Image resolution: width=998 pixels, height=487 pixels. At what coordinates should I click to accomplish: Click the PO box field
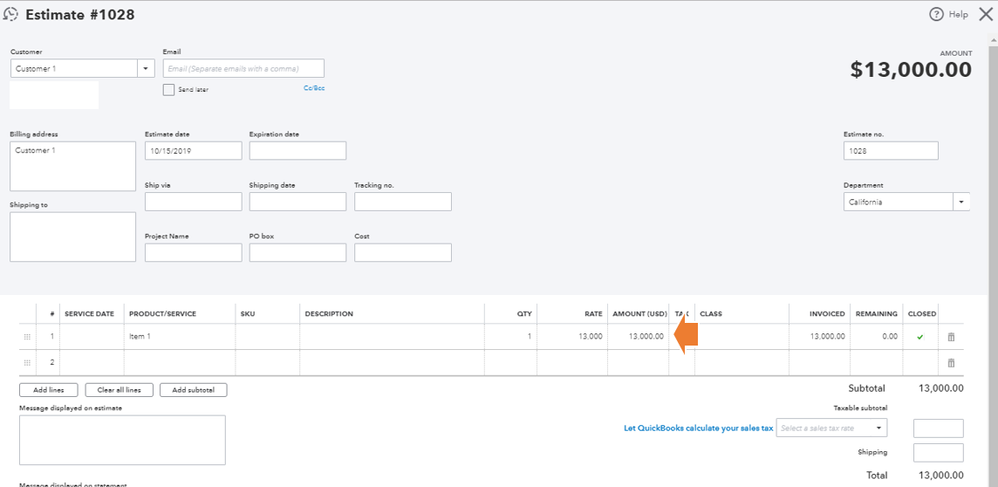[298, 253]
